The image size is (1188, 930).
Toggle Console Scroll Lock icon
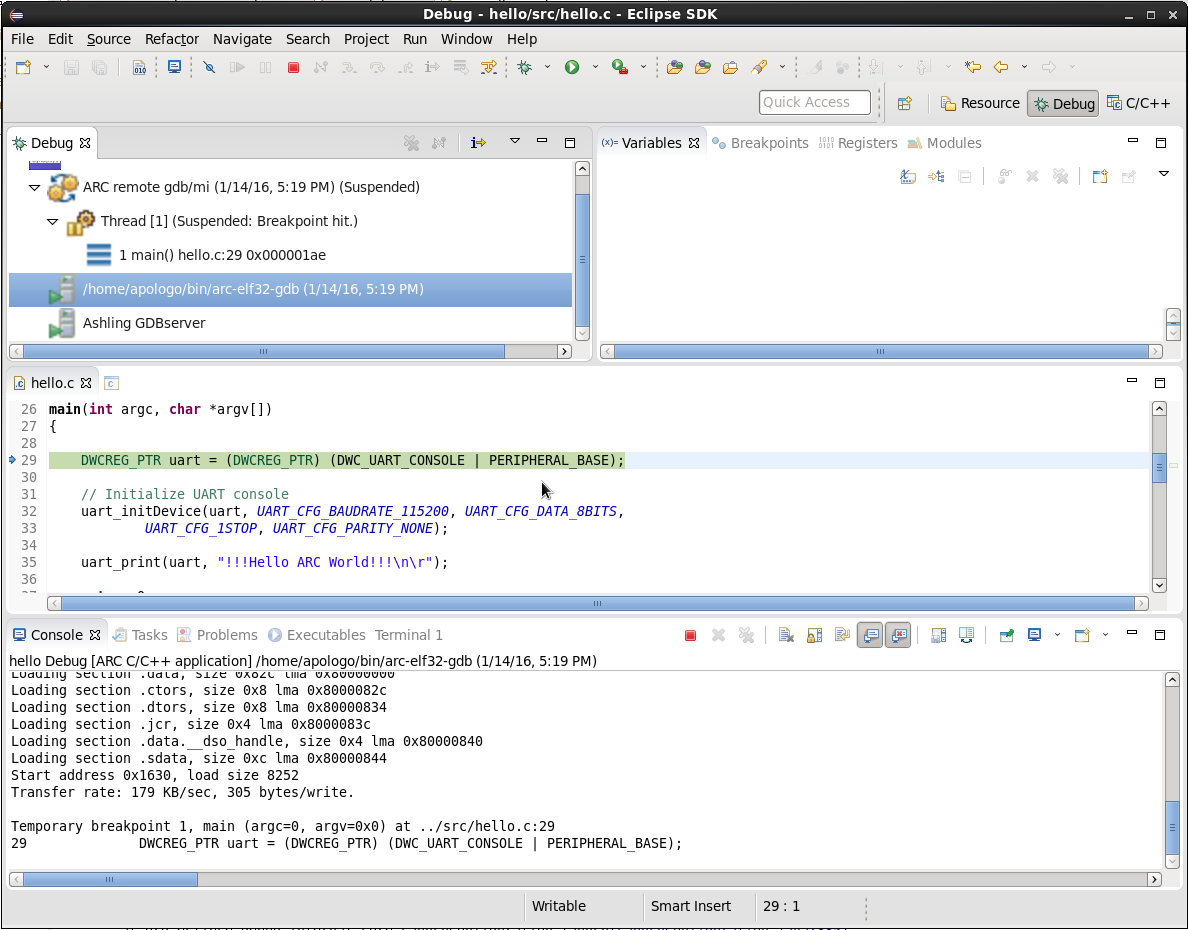point(814,635)
